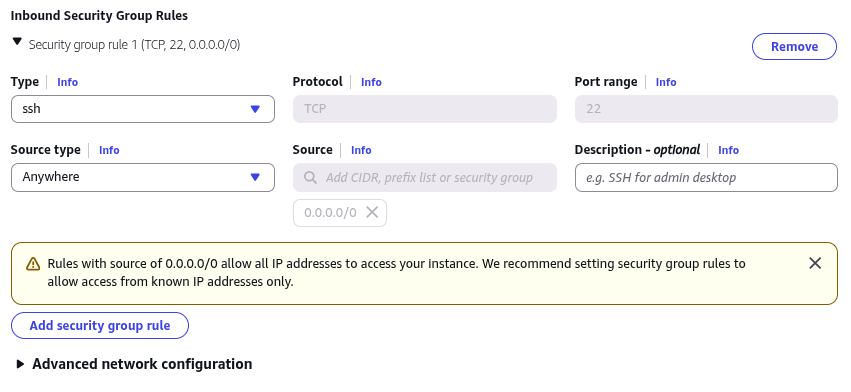Image resolution: width=851 pixels, height=392 pixels.
Task: Click the warning triangle icon in banner
Action: click(33, 264)
